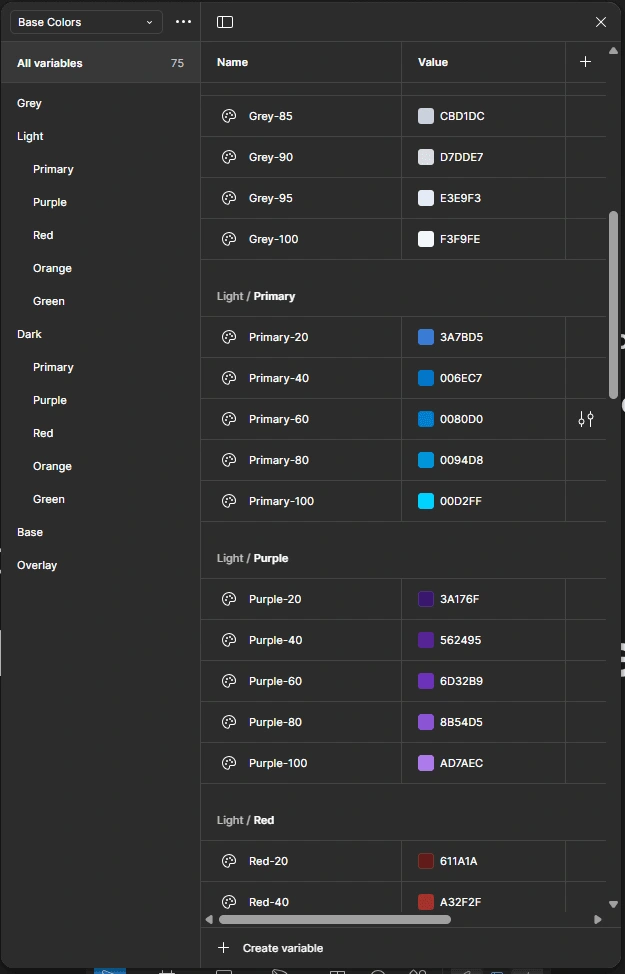Add a new mode with plus icon
The height and width of the screenshot is (974, 625).
tap(585, 61)
